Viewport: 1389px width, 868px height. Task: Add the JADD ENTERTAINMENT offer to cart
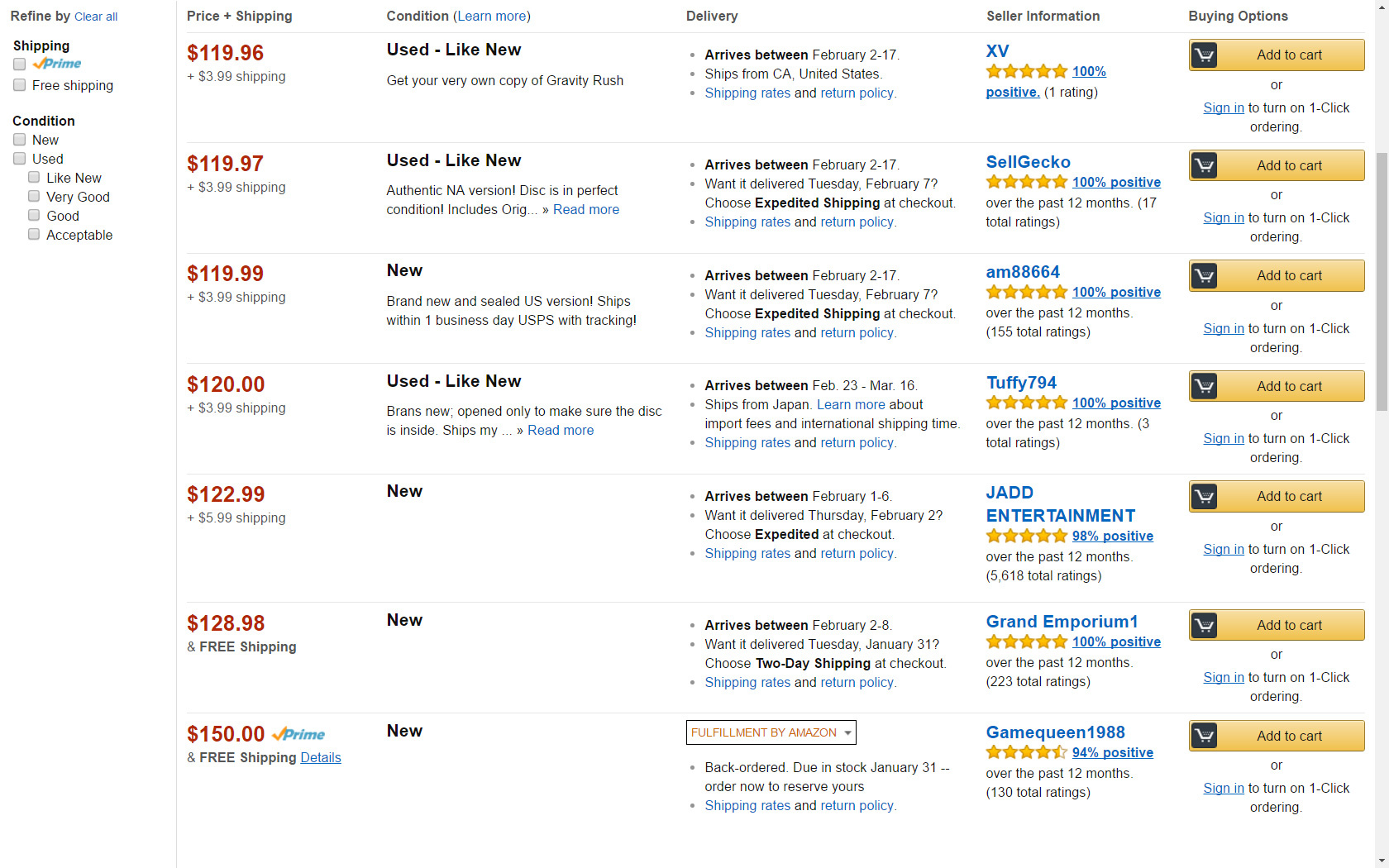click(x=1277, y=497)
